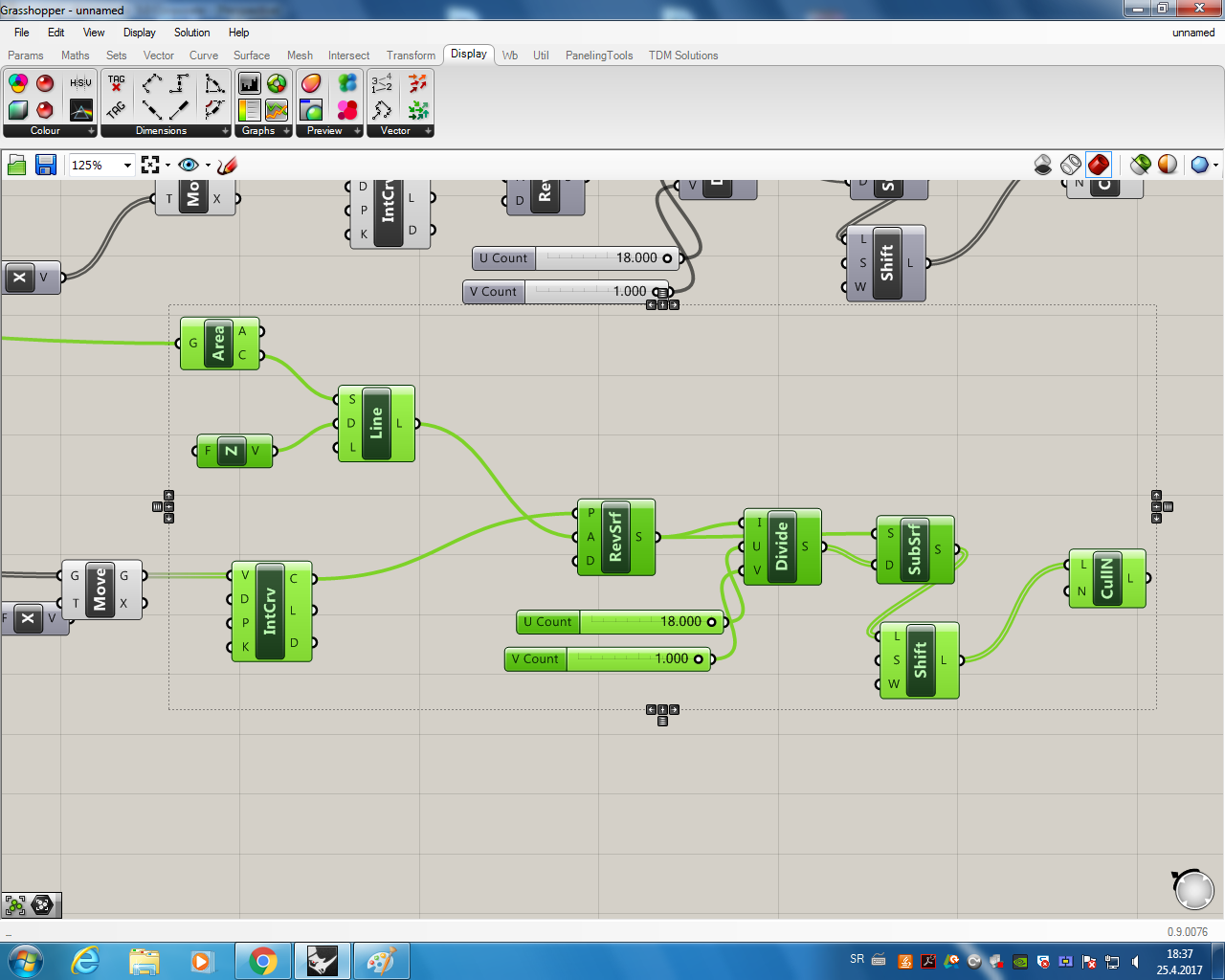Select the green Area component
This screenshot has width=1225, height=980.
(219, 344)
